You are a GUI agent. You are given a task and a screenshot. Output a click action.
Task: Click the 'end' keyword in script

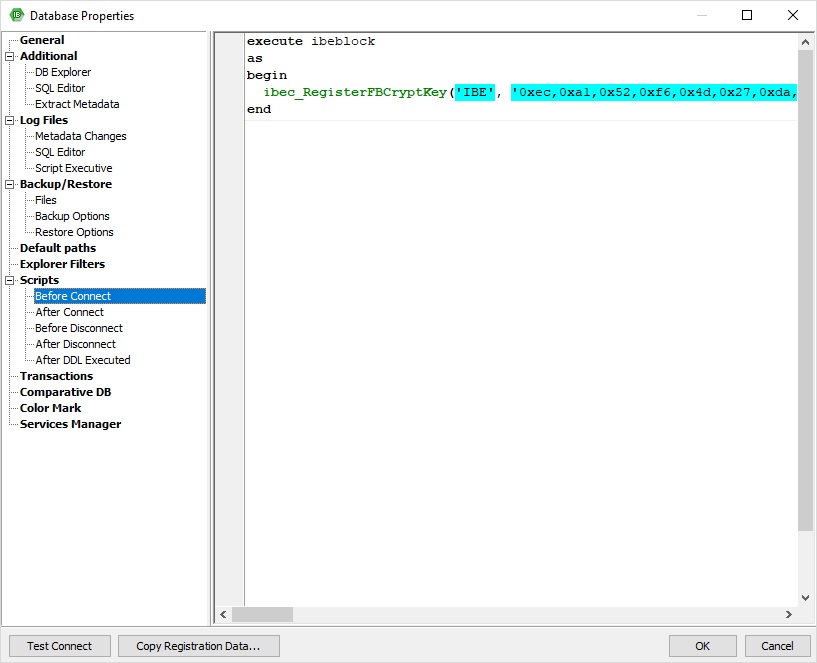point(259,109)
